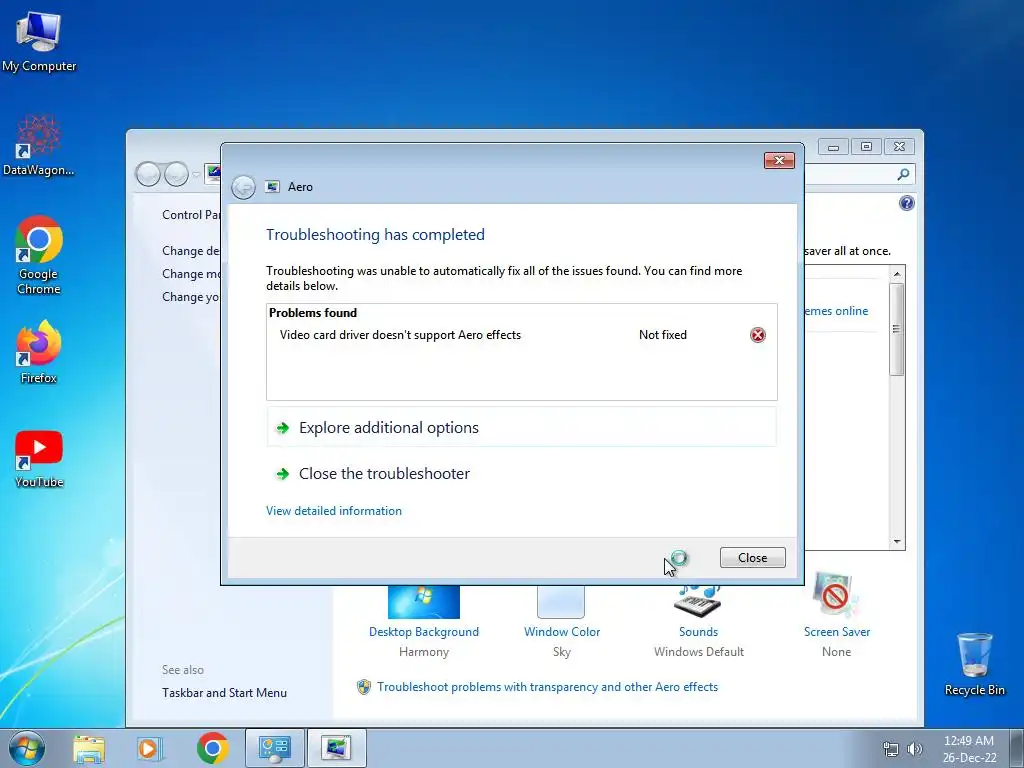This screenshot has height=768, width=1024.
Task: Click the Control Panel Home link
Action: pos(191,215)
